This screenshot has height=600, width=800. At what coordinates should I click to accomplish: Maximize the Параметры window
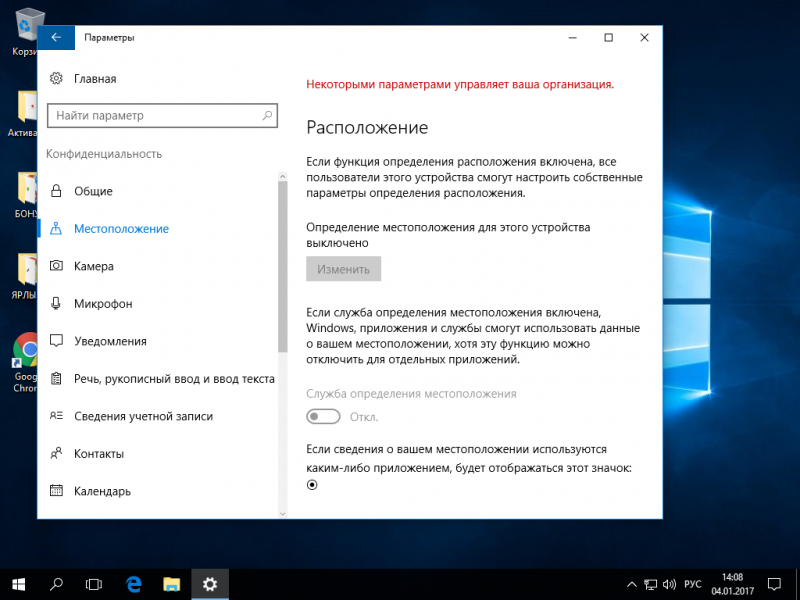click(608, 38)
